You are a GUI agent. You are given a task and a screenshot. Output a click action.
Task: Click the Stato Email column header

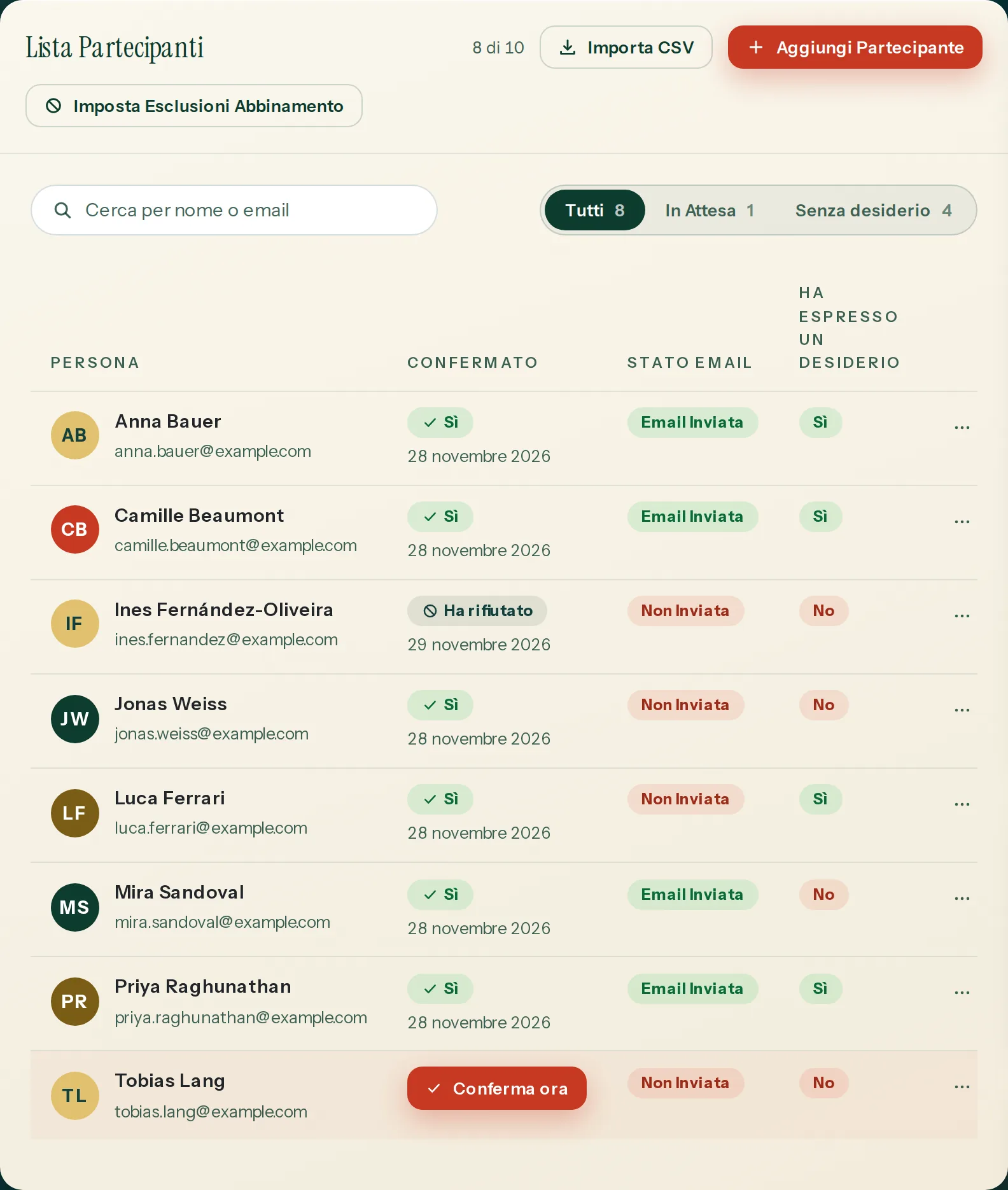(690, 363)
